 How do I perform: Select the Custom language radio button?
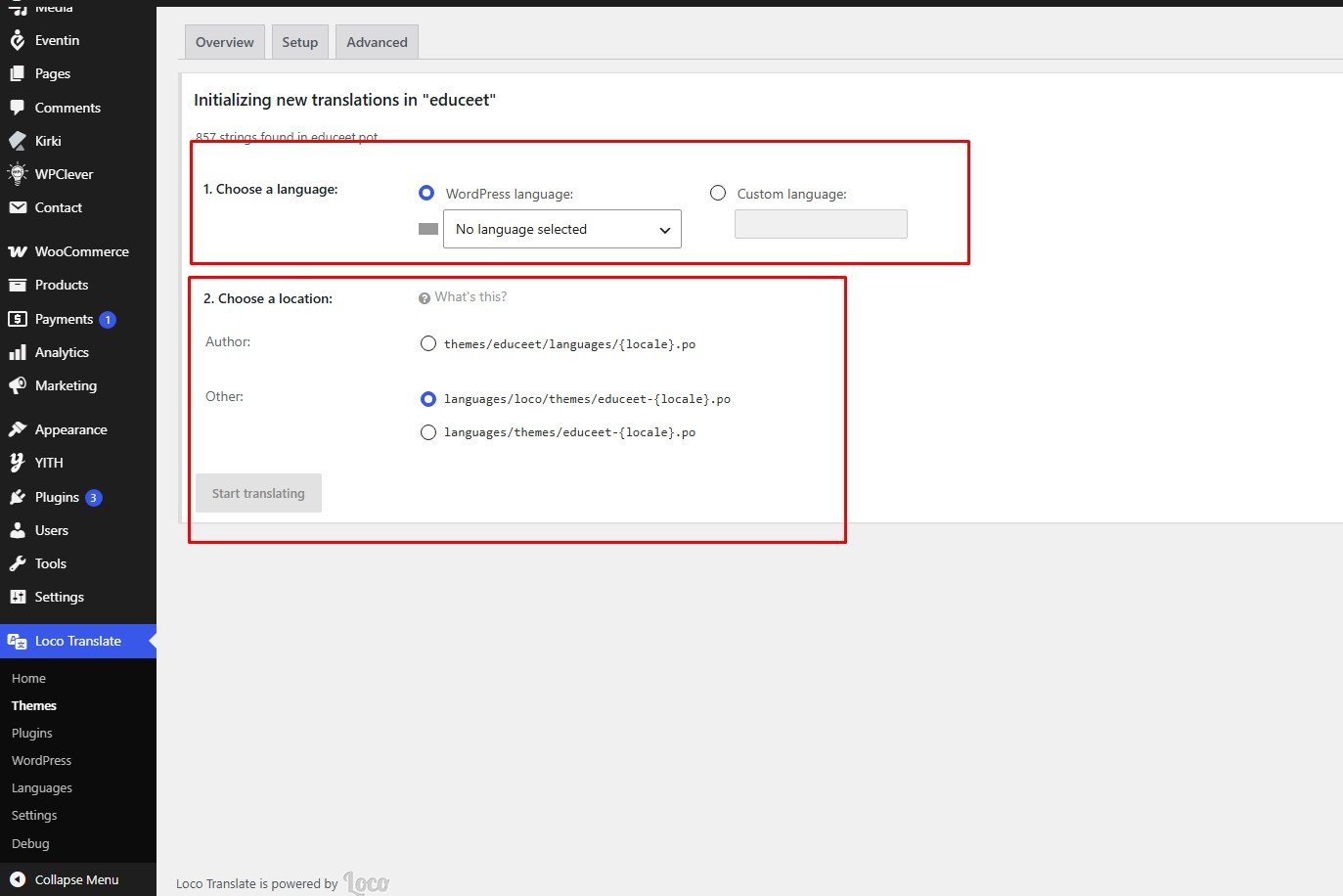pos(718,193)
